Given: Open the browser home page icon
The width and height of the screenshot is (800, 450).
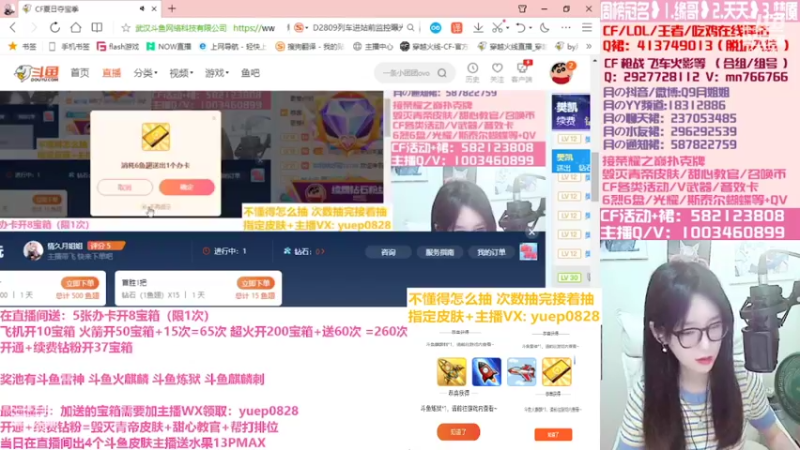Looking at the screenshot, I should pos(76,28).
